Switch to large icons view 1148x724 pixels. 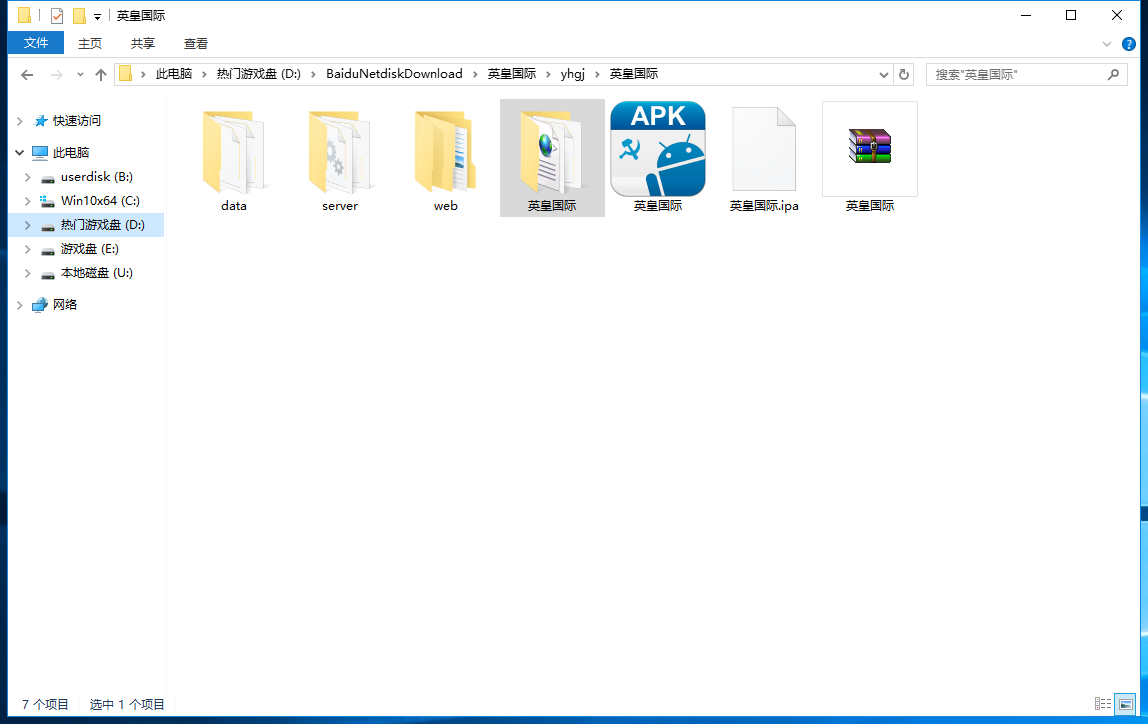coord(1125,704)
